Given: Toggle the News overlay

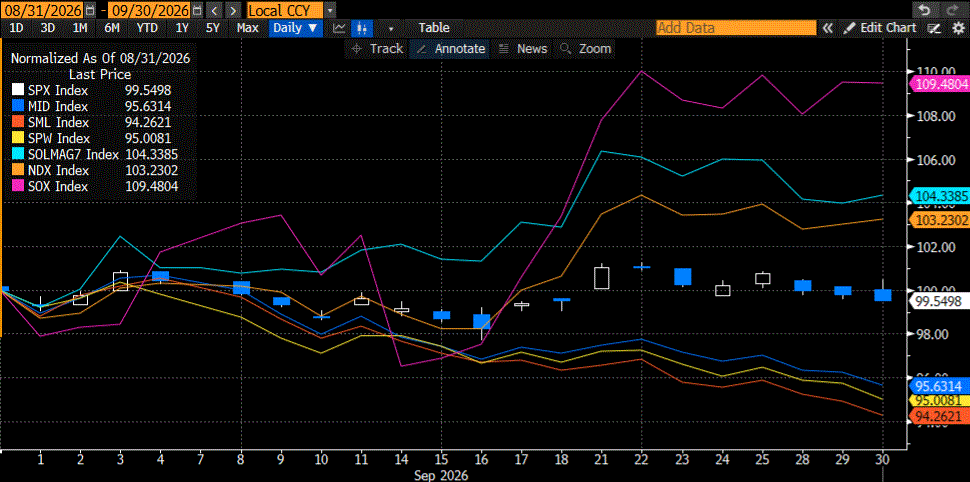Looking at the screenshot, I should (x=523, y=49).
